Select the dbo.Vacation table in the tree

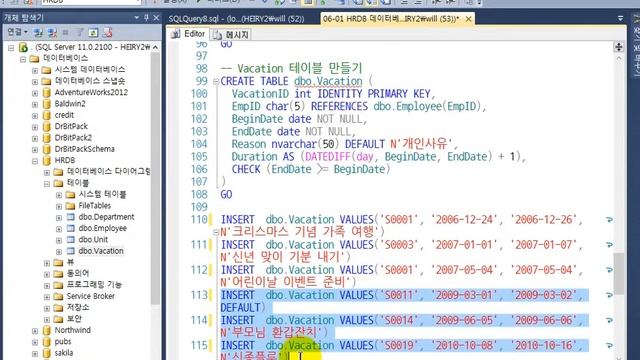101,251
